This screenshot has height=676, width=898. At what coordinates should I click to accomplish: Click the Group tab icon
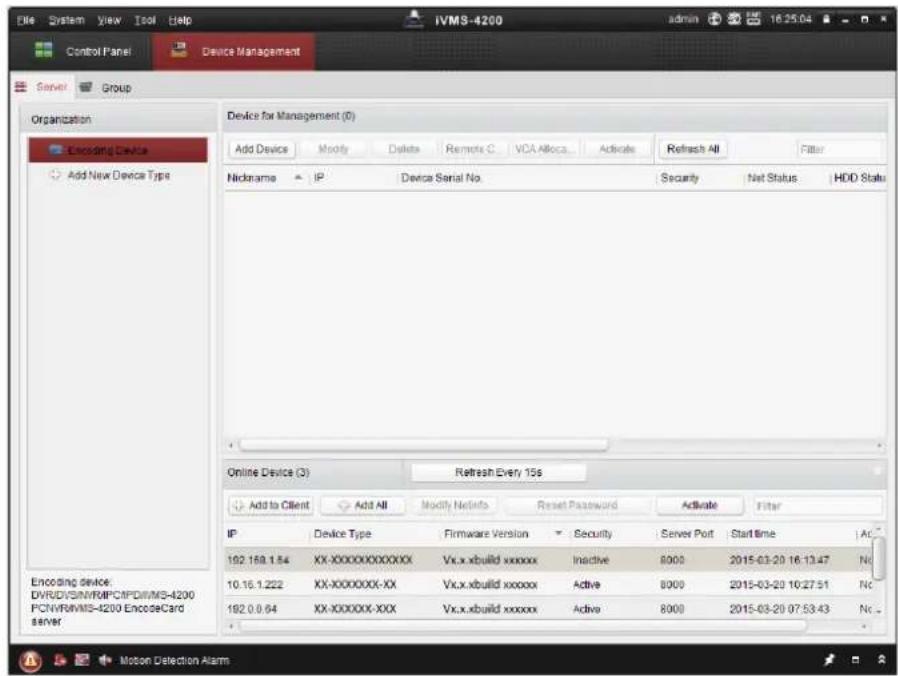point(85,88)
